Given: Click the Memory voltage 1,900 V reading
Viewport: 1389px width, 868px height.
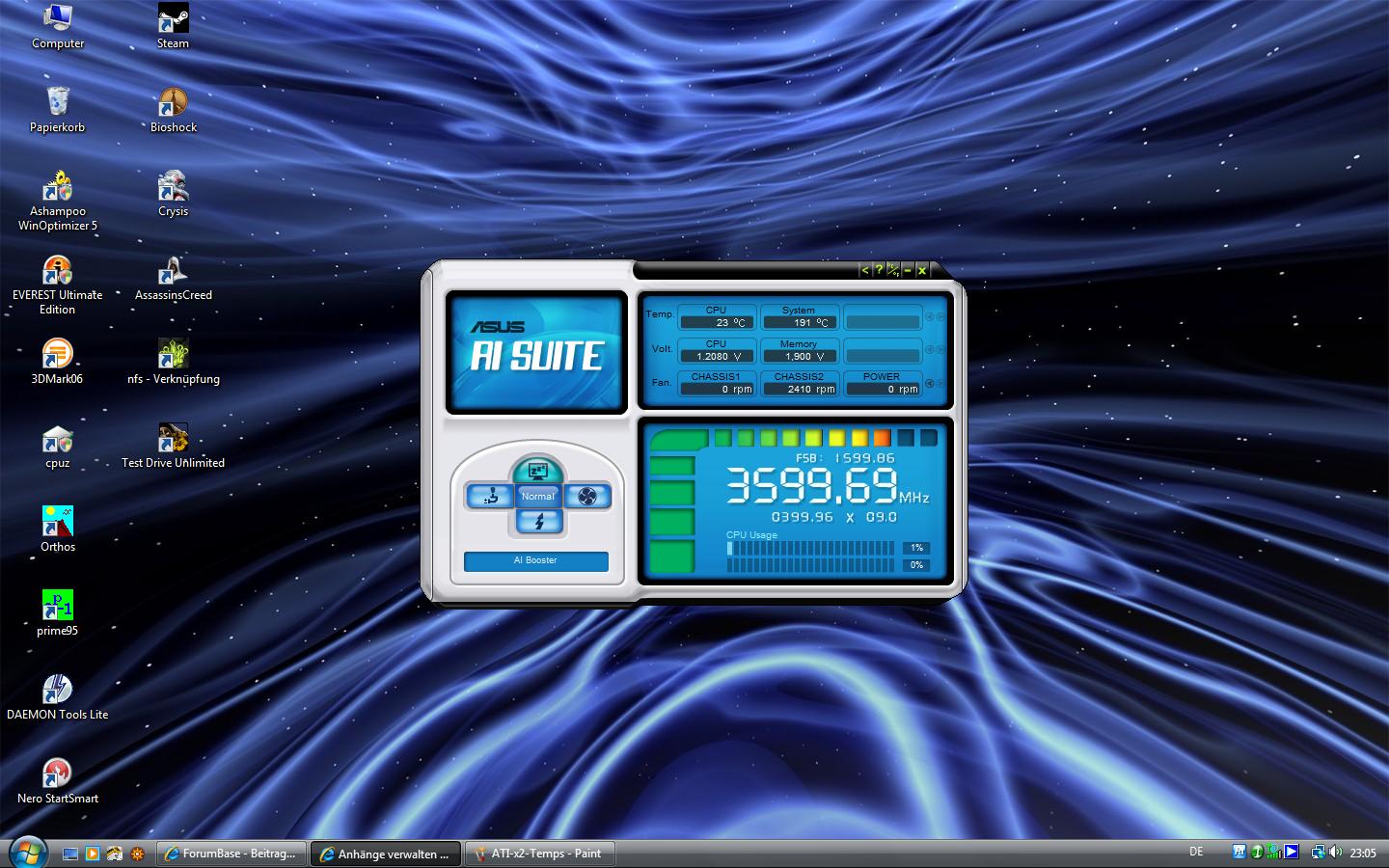Looking at the screenshot, I should pyautogui.click(x=799, y=356).
